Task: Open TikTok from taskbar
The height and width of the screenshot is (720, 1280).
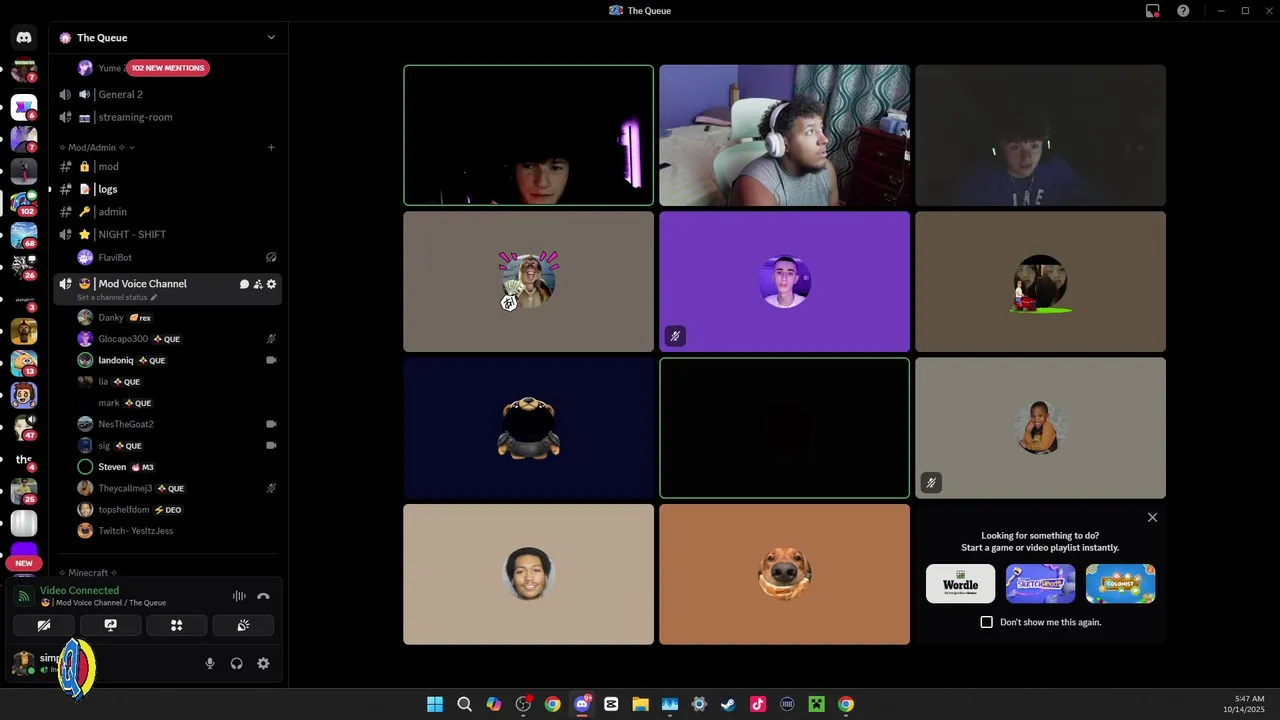Action: click(x=757, y=704)
